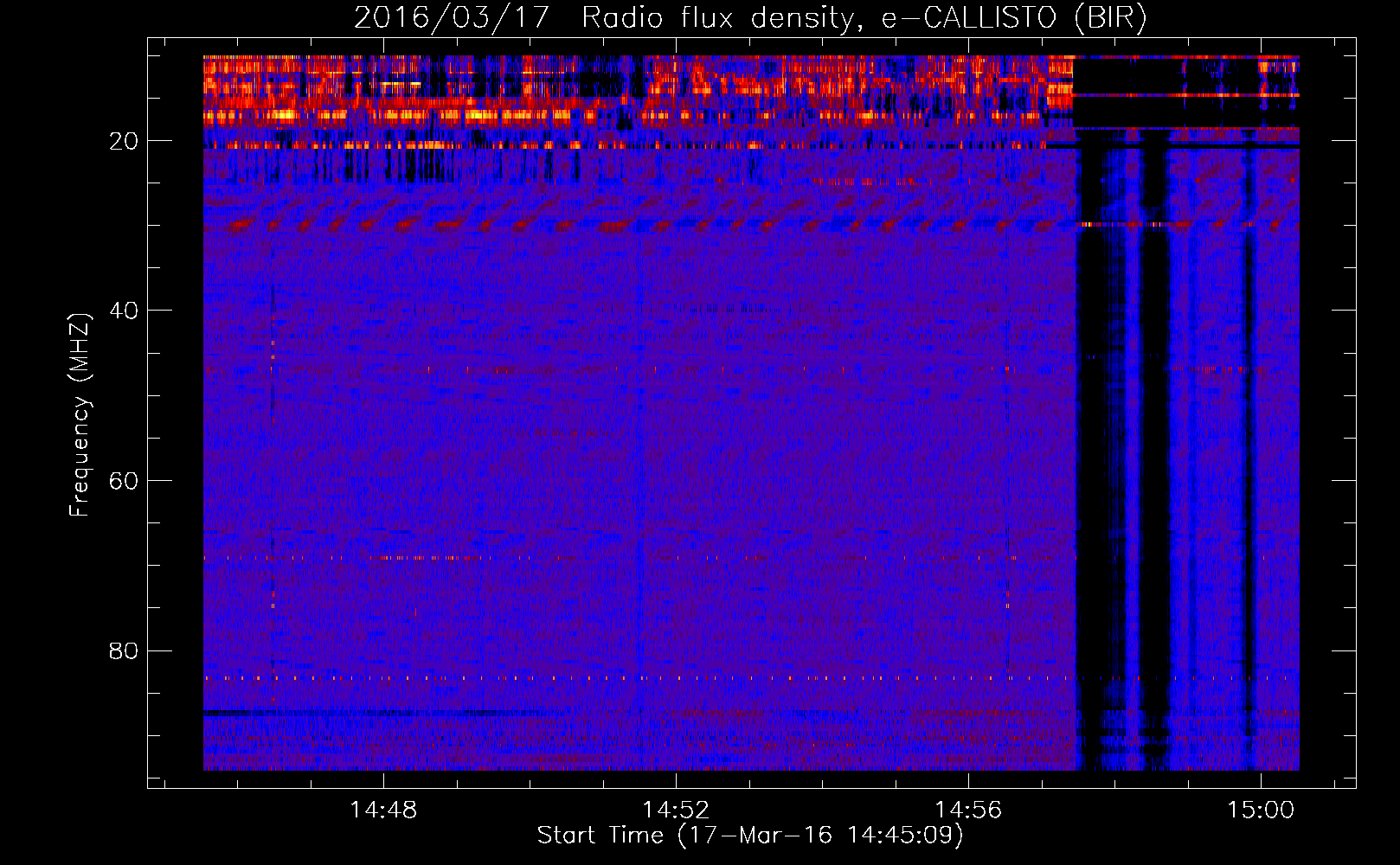Click the 60 MHz frequency tick label

(124, 481)
